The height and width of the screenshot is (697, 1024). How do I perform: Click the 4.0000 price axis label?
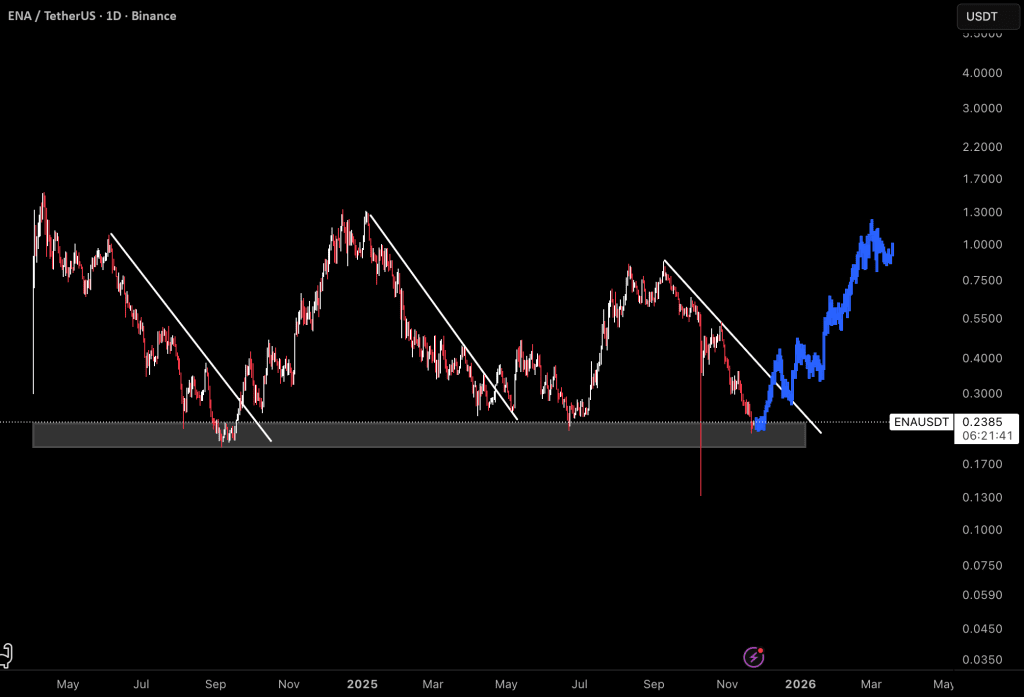tap(980, 73)
